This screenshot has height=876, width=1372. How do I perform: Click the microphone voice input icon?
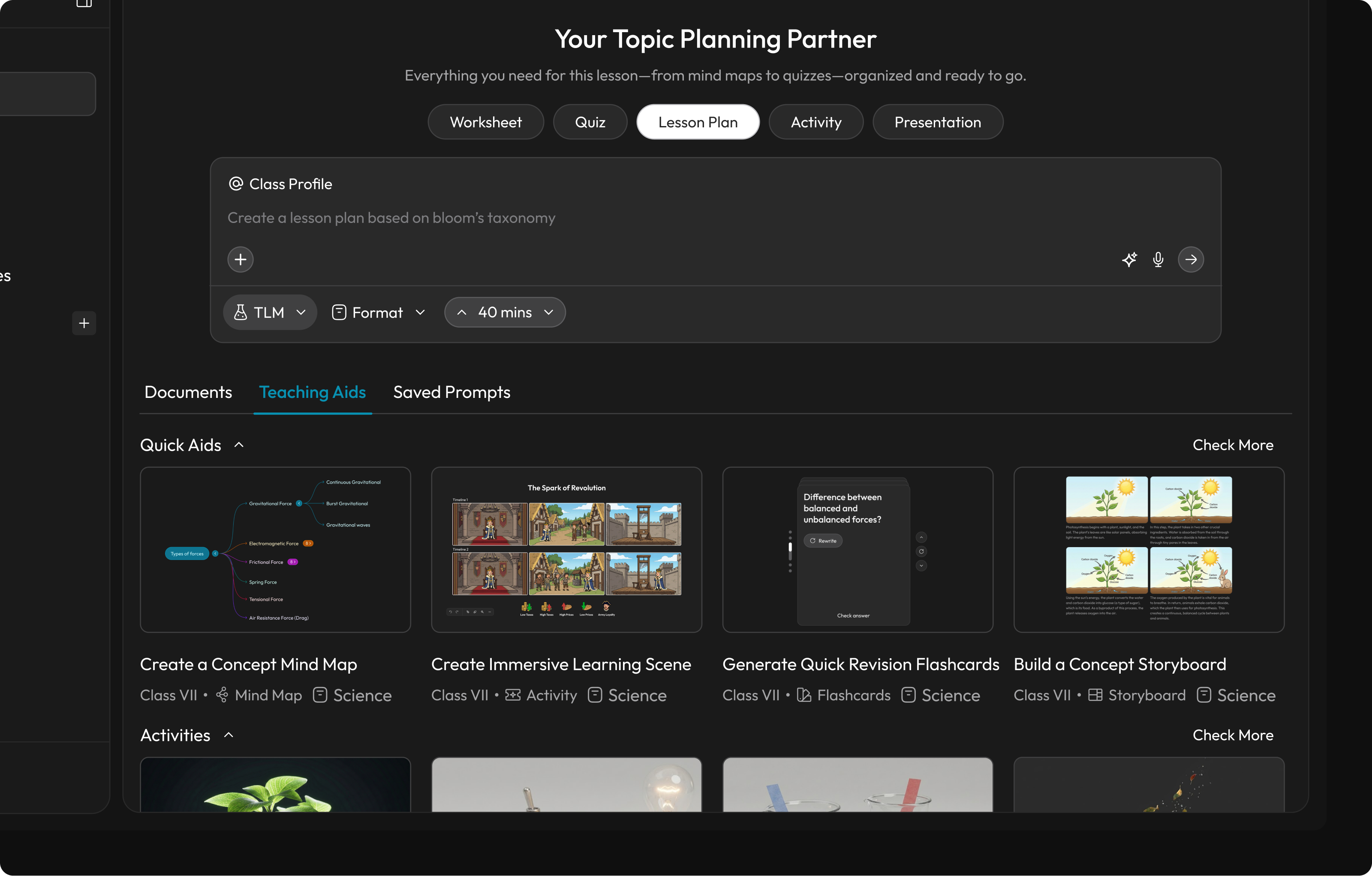(1158, 259)
